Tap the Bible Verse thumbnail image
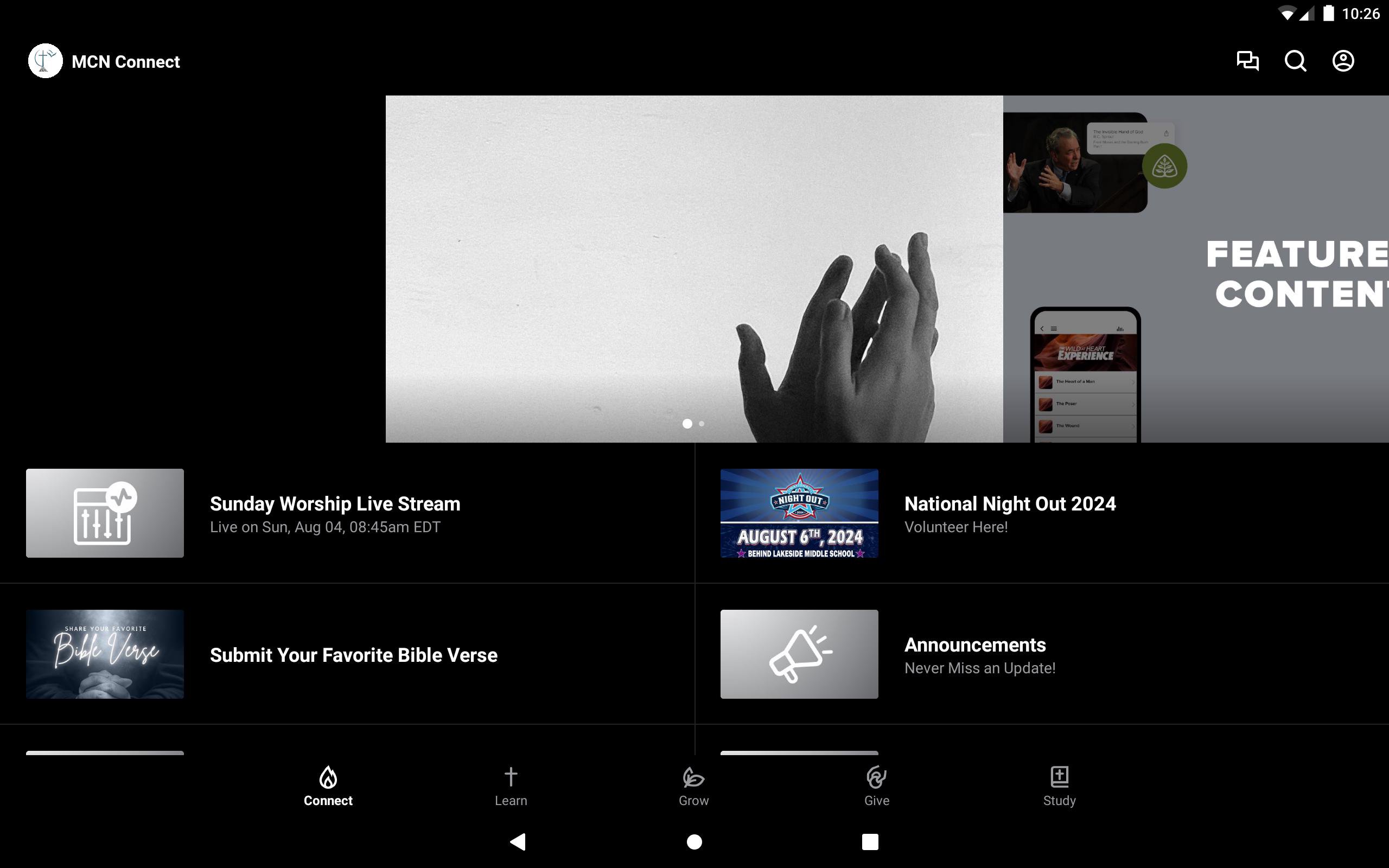Image resolution: width=1389 pixels, height=868 pixels. (105, 654)
